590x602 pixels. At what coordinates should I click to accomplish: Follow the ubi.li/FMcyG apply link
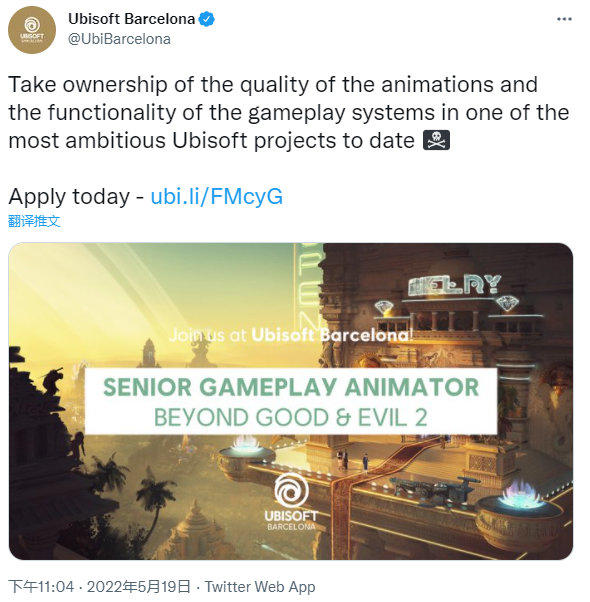(216, 197)
